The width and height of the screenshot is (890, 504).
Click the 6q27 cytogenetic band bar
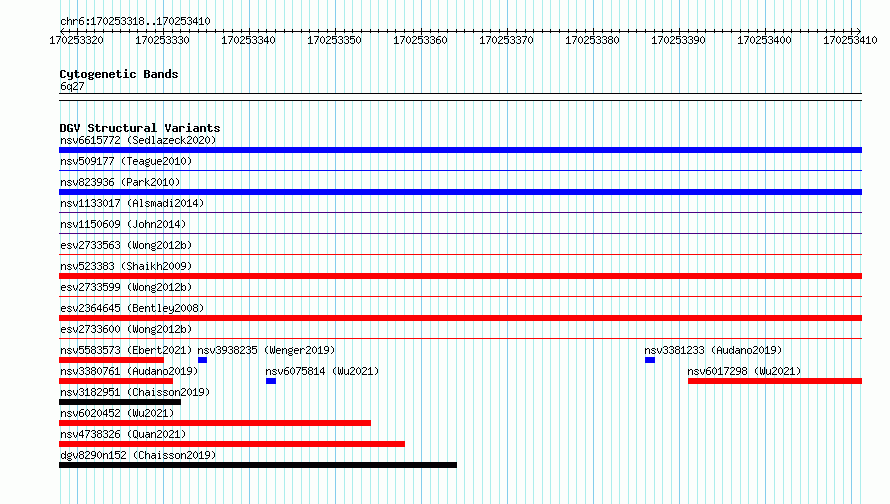tap(460, 97)
